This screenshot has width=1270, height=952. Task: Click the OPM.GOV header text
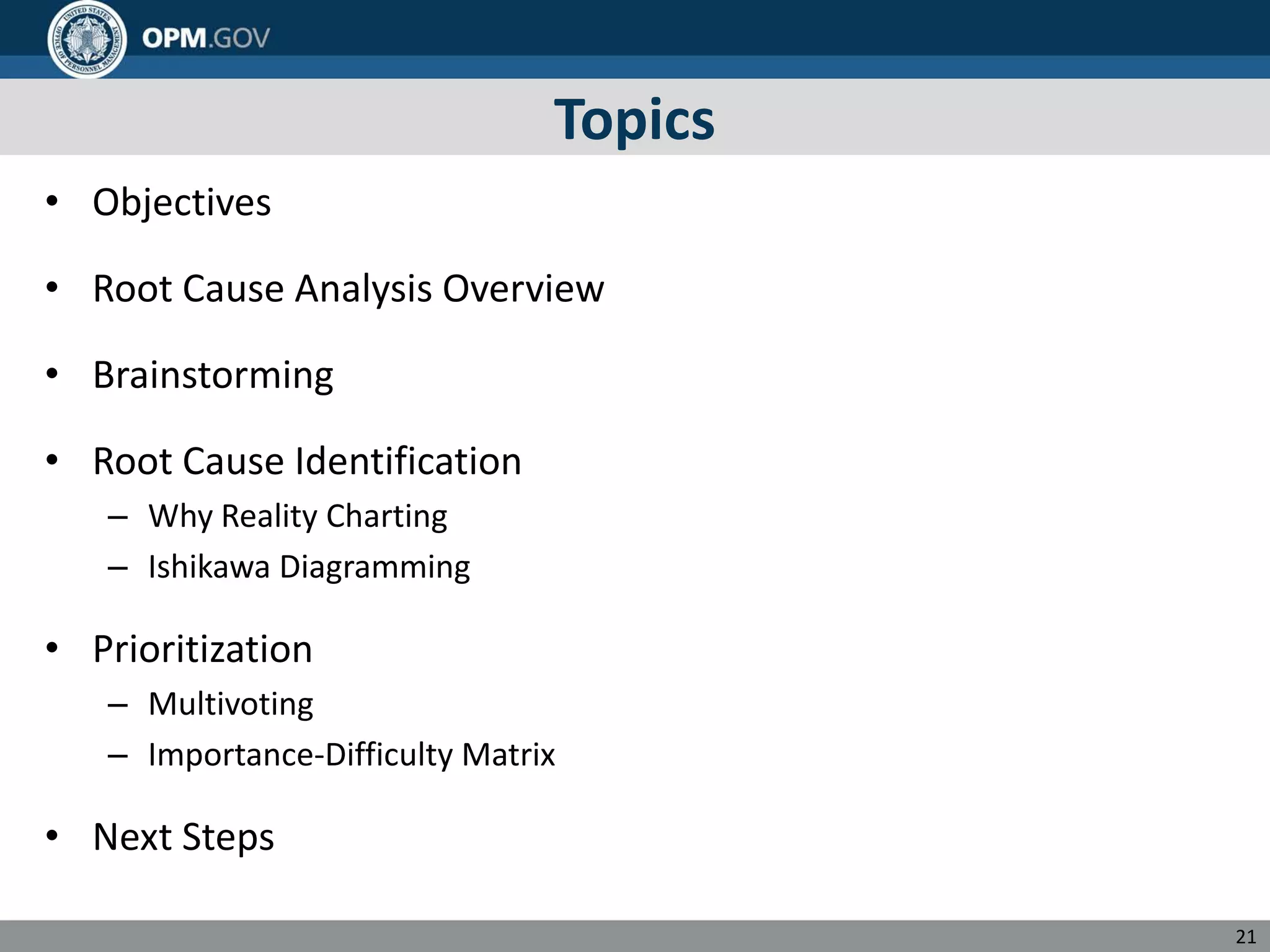click(206, 38)
